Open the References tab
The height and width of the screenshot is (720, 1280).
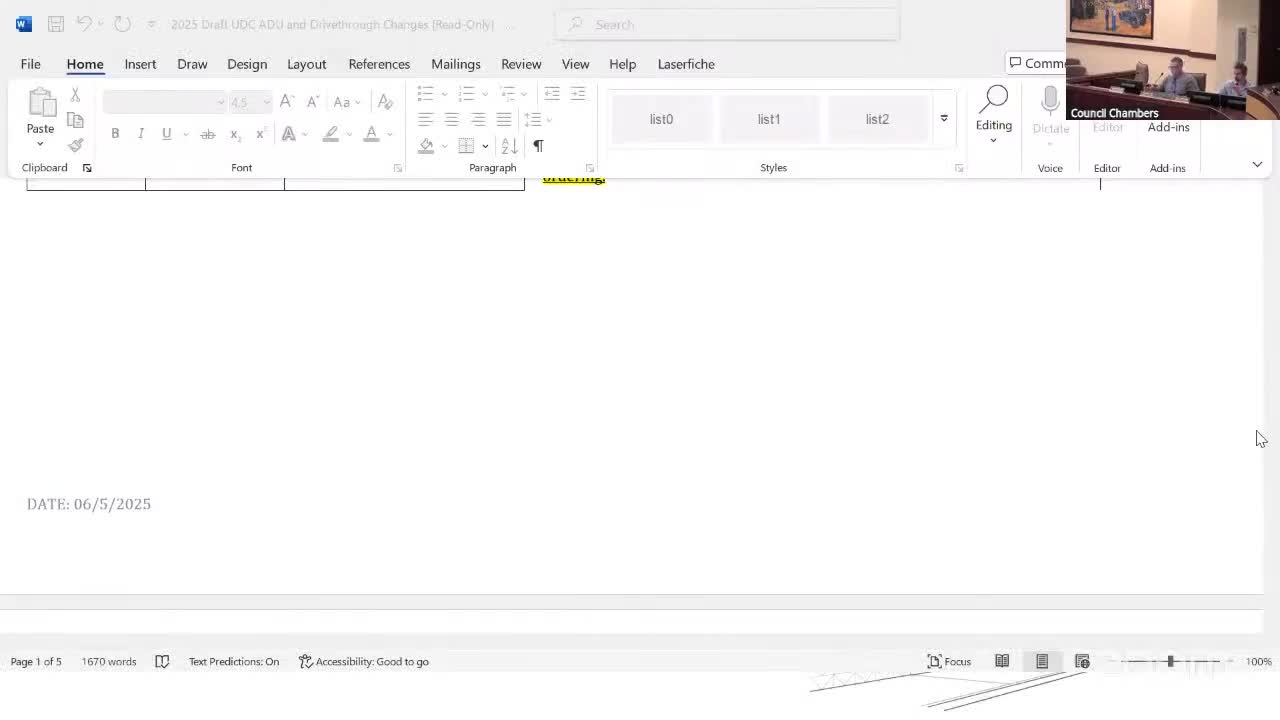point(379,64)
